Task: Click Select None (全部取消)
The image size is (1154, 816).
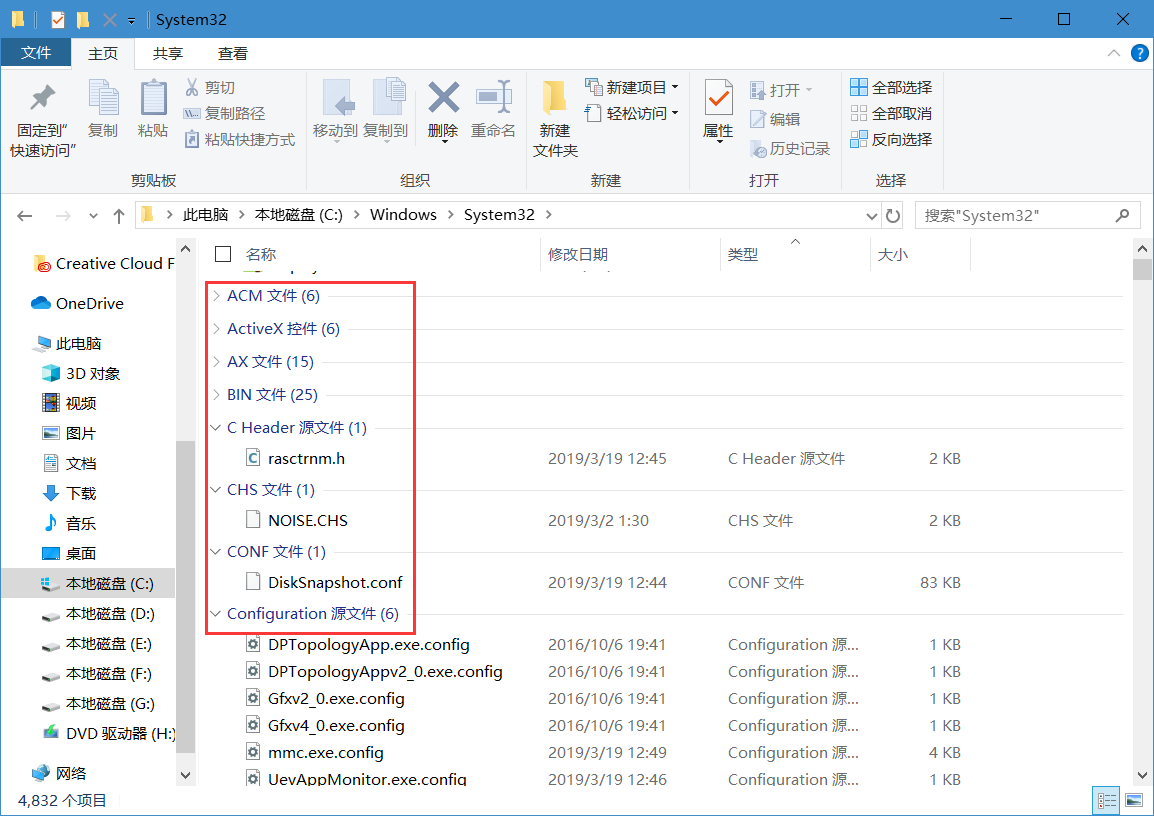Action: (891, 113)
